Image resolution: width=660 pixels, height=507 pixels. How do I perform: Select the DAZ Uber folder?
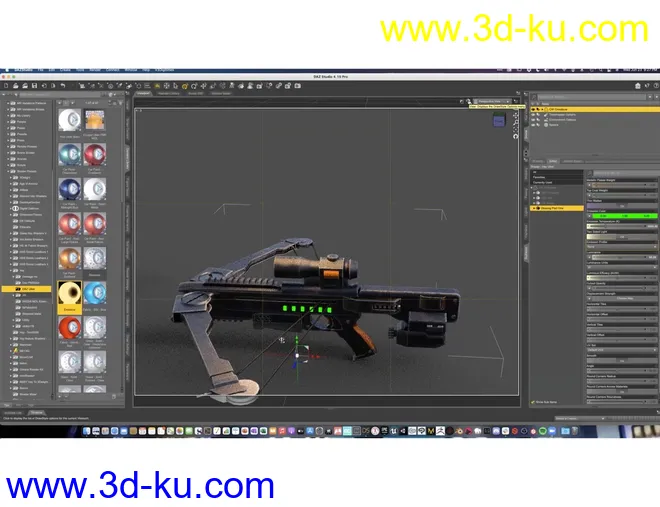coord(27,289)
